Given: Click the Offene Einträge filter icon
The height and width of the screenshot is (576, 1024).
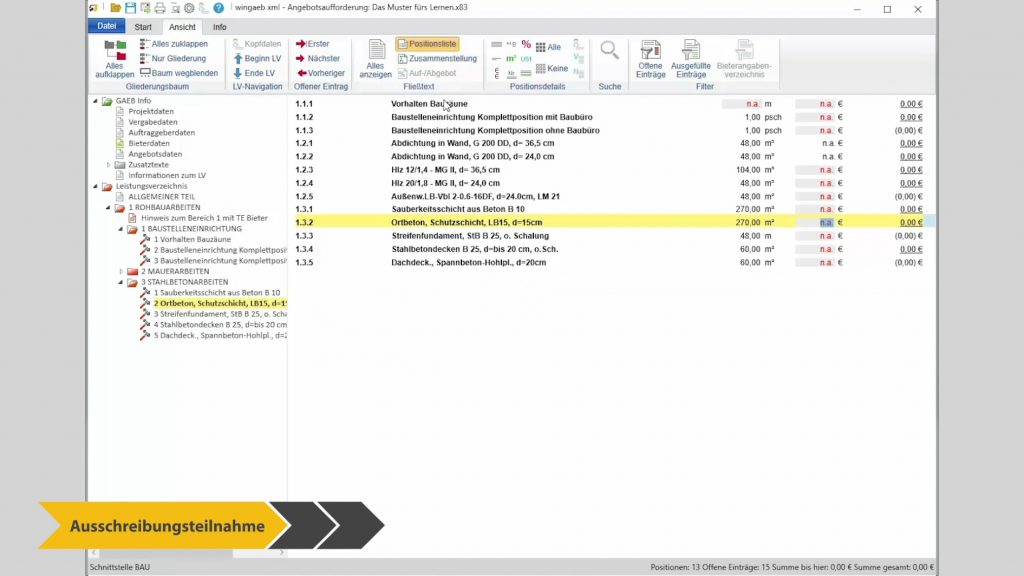Looking at the screenshot, I should click(651, 57).
